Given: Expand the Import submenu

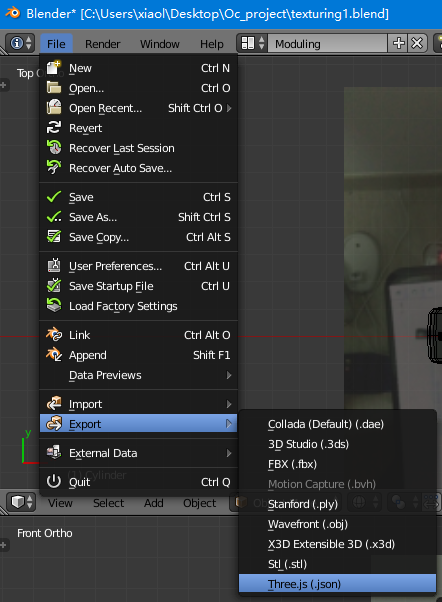Looking at the screenshot, I should (x=139, y=404).
